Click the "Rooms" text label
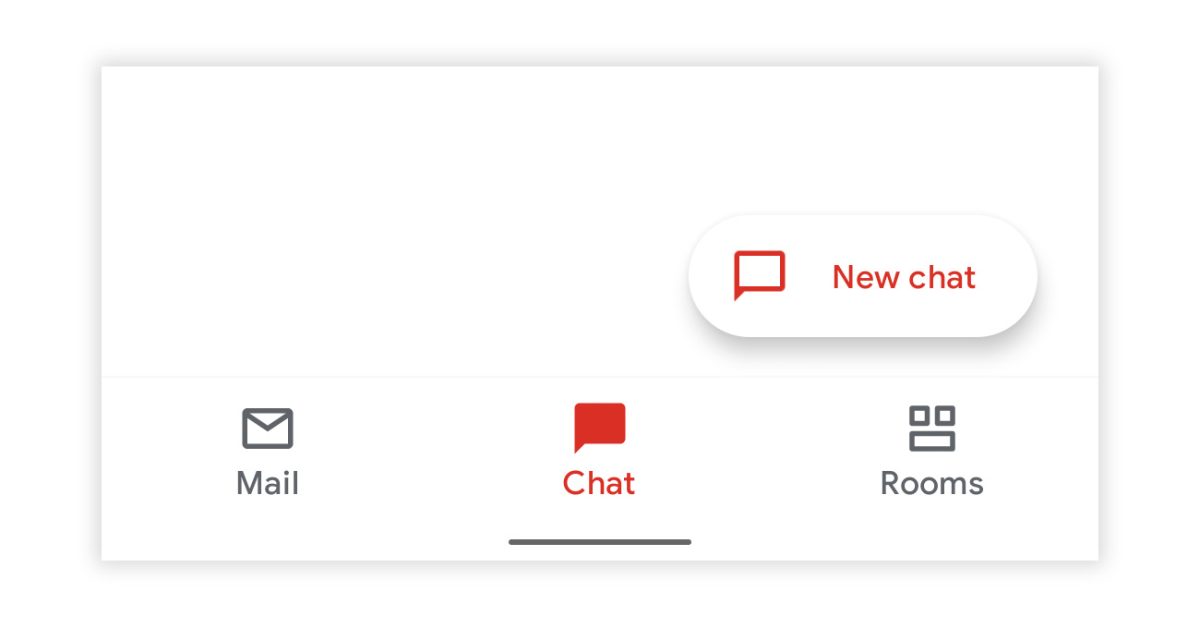 [x=931, y=484]
